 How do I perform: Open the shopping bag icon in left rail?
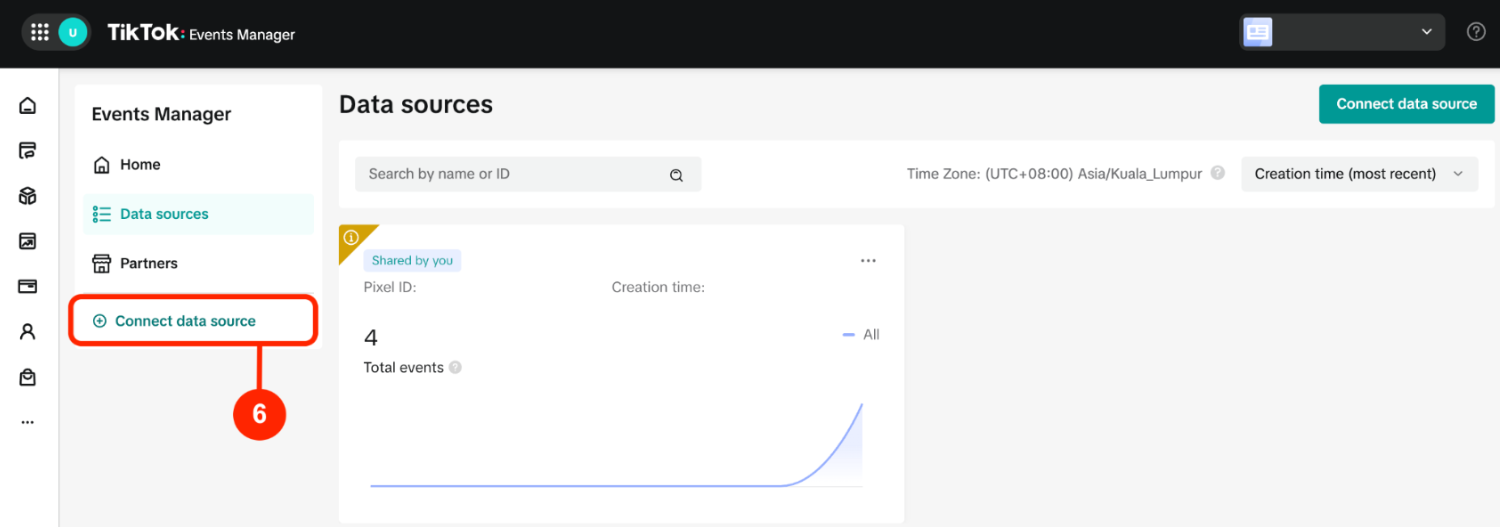click(28, 377)
